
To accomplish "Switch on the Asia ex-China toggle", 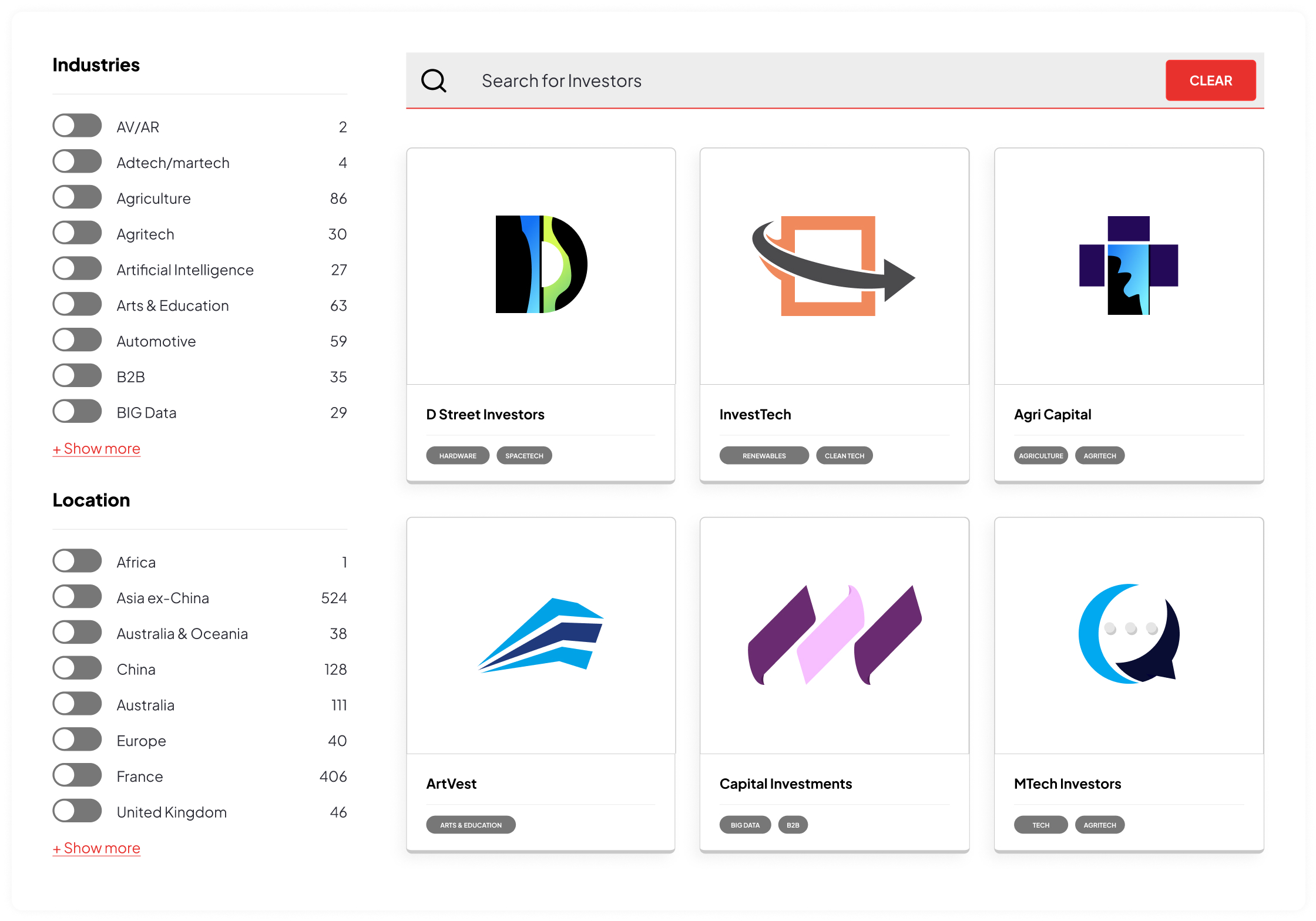I will point(77,597).
